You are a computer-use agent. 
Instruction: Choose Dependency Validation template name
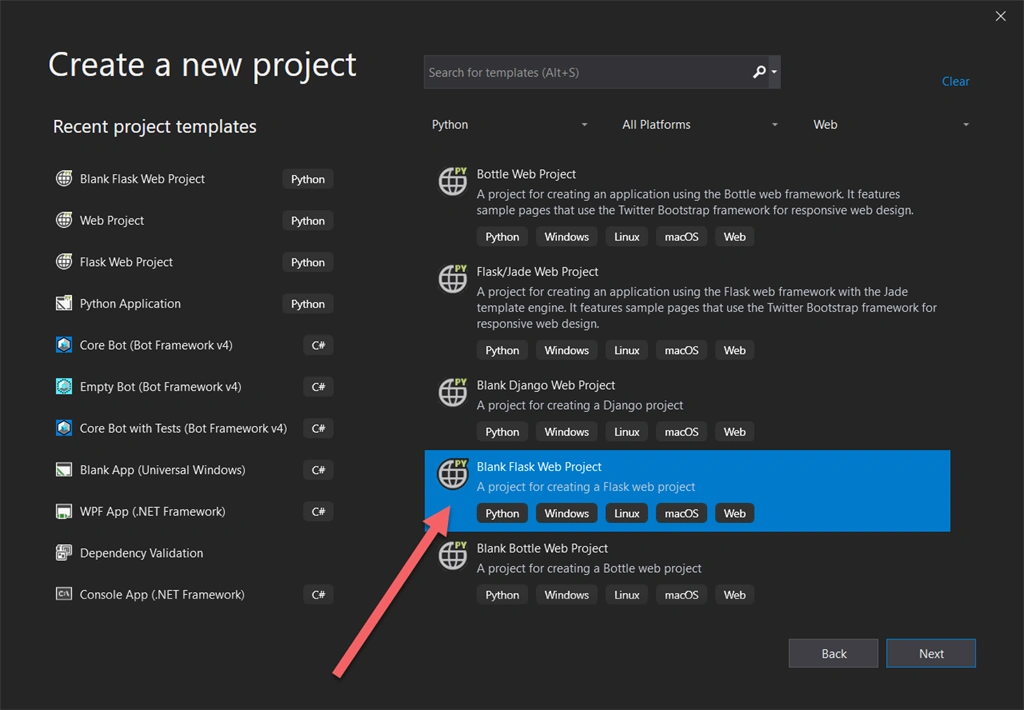pyautogui.click(x=141, y=553)
